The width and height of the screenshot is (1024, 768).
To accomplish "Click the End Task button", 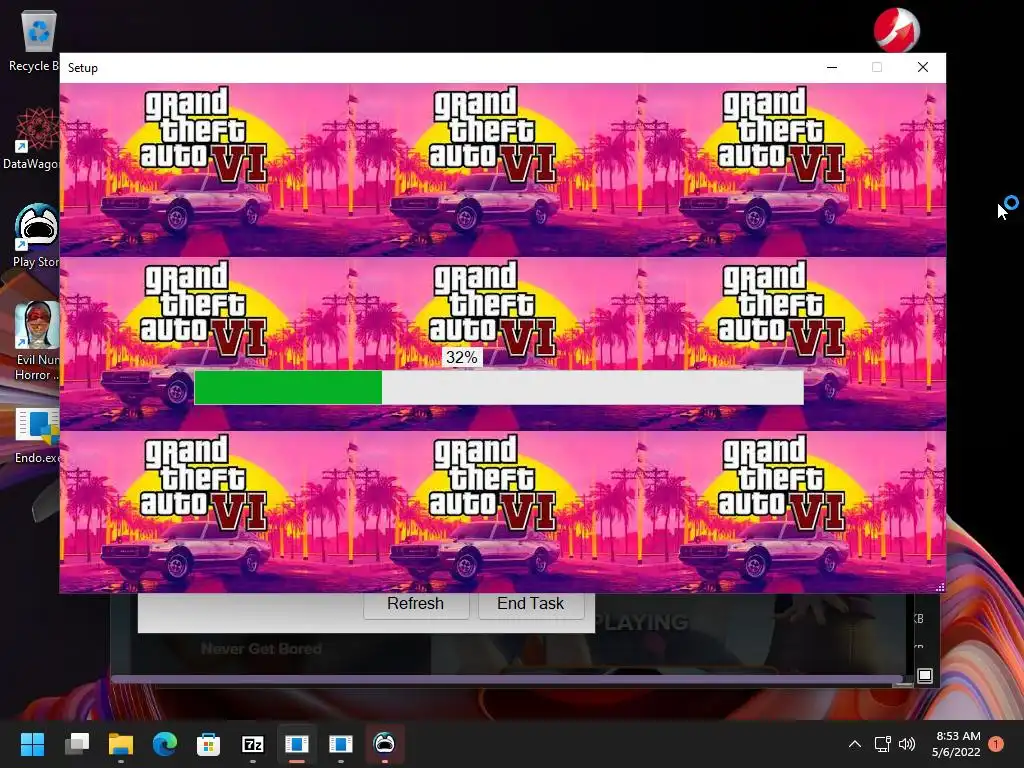I will (530, 605).
